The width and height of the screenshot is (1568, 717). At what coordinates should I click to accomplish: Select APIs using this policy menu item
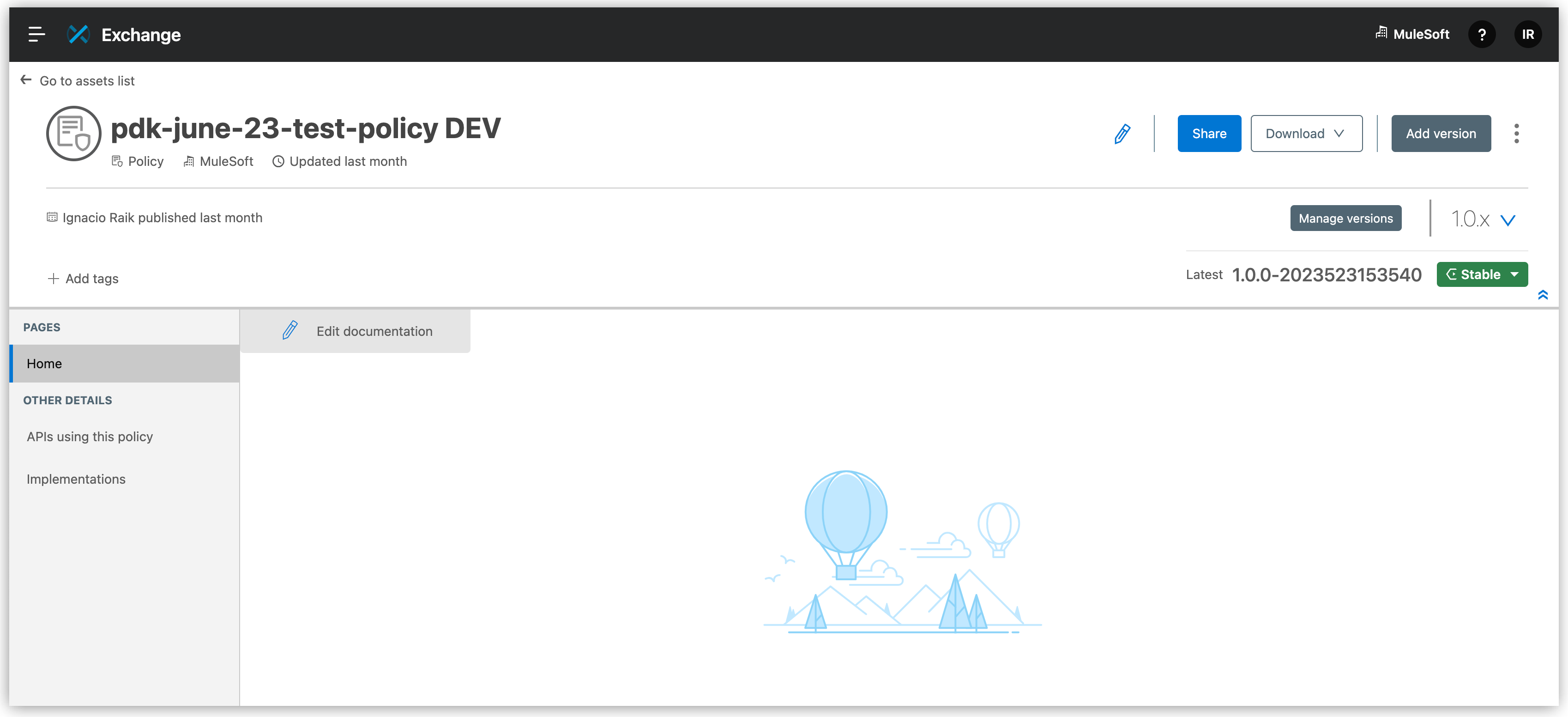(89, 436)
